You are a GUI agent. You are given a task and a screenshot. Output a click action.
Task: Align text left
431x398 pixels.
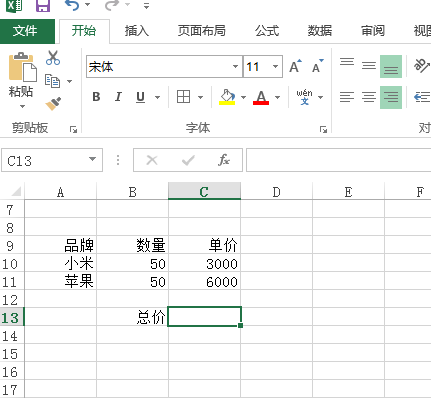(347, 97)
